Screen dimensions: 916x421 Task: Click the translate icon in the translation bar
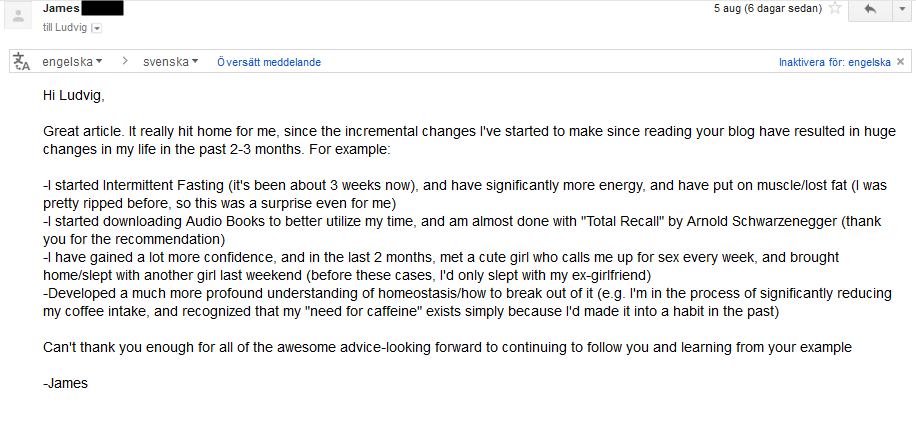click(22, 62)
